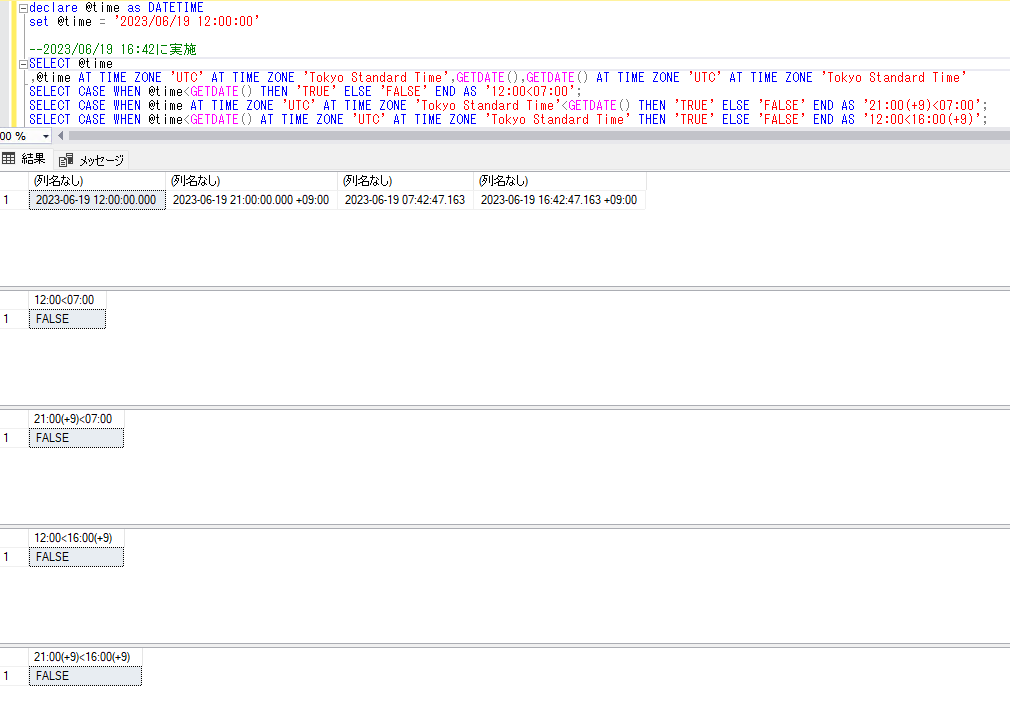
Task: Click the editor horizontal scrollbar track
Action: (x=538, y=136)
